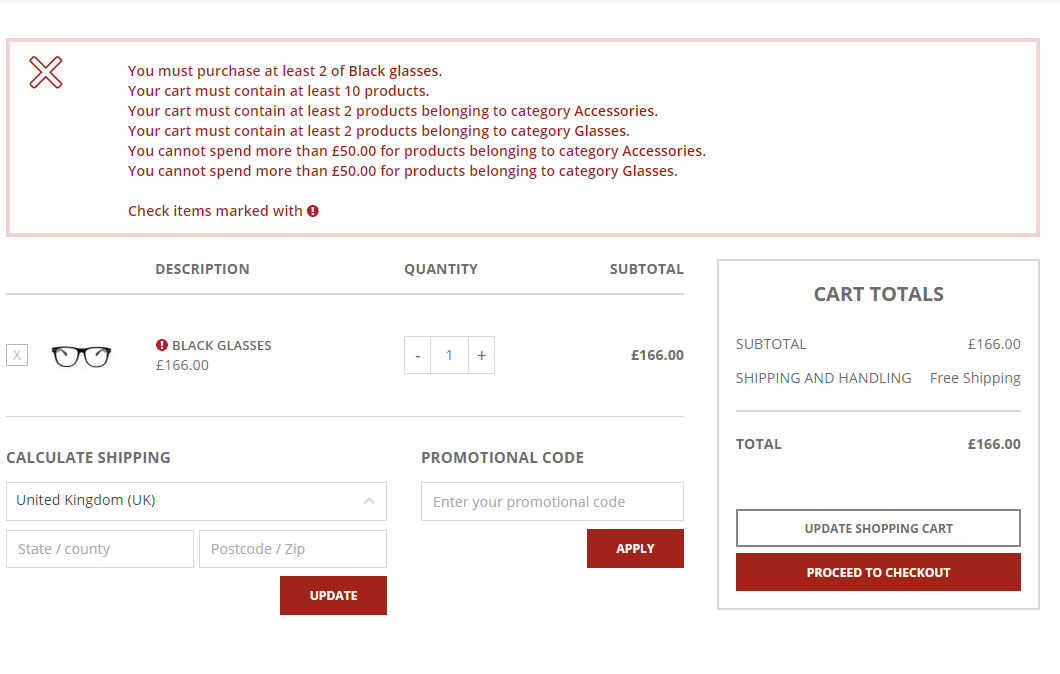The width and height of the screenshot is (1060, 674).
Task: Proceed to checkout
Action: (878, 572)
